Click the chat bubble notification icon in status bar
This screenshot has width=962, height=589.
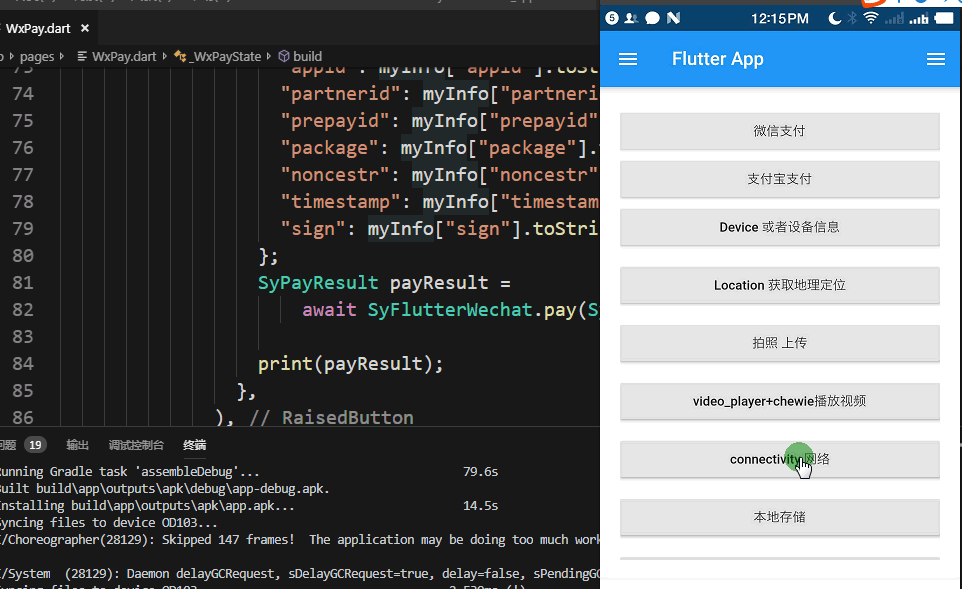pos(653,18)
